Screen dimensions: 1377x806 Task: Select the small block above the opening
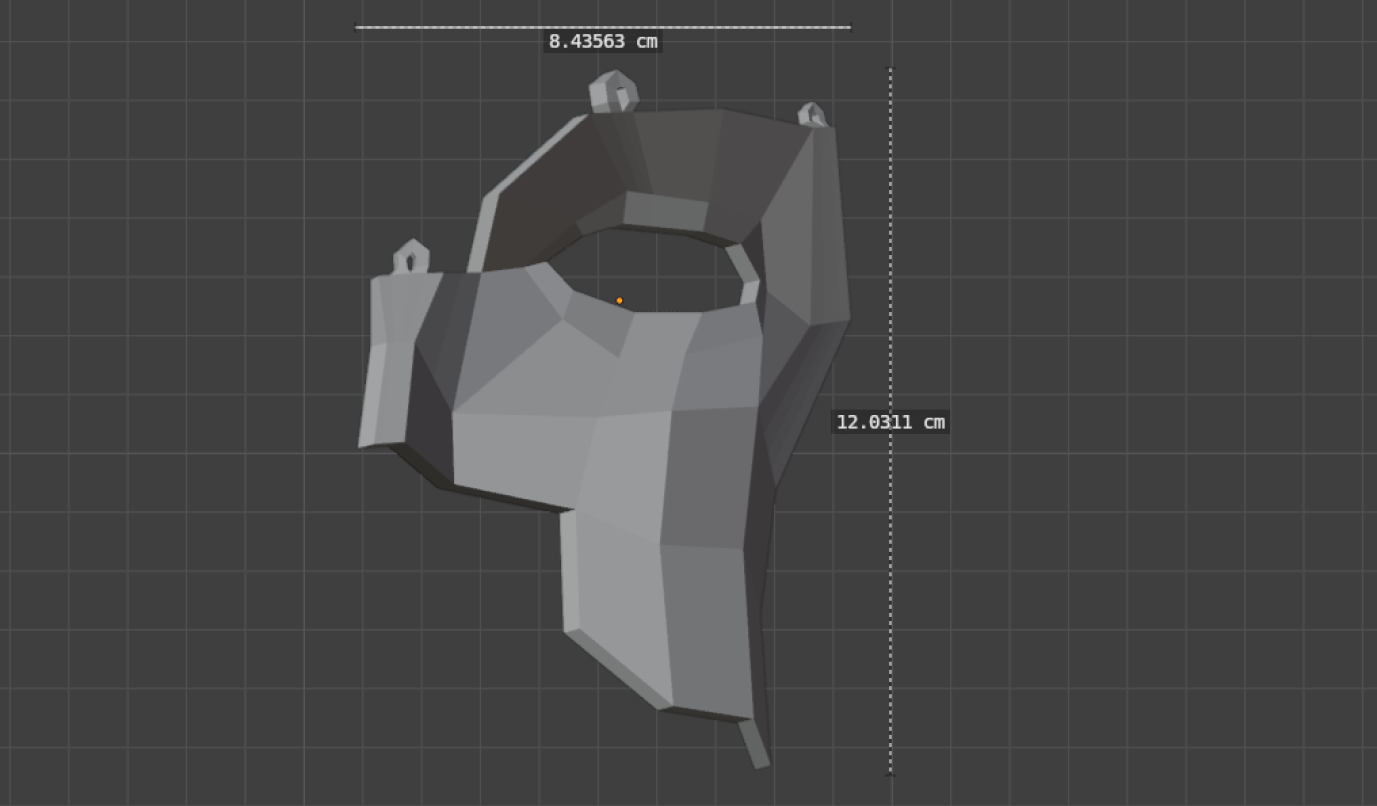pos(664,212)
